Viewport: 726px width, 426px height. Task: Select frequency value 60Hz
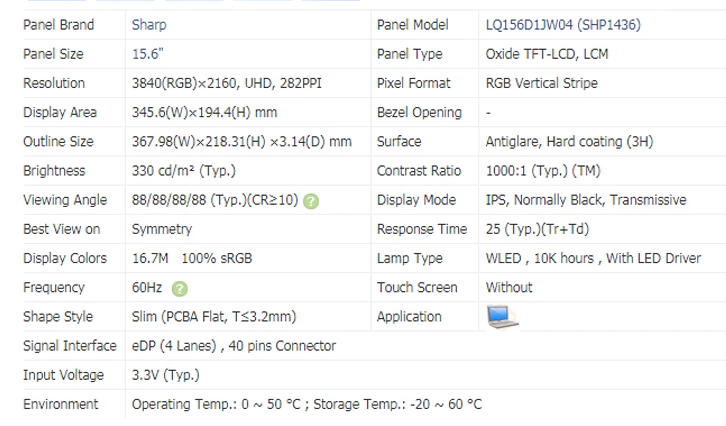147,287
